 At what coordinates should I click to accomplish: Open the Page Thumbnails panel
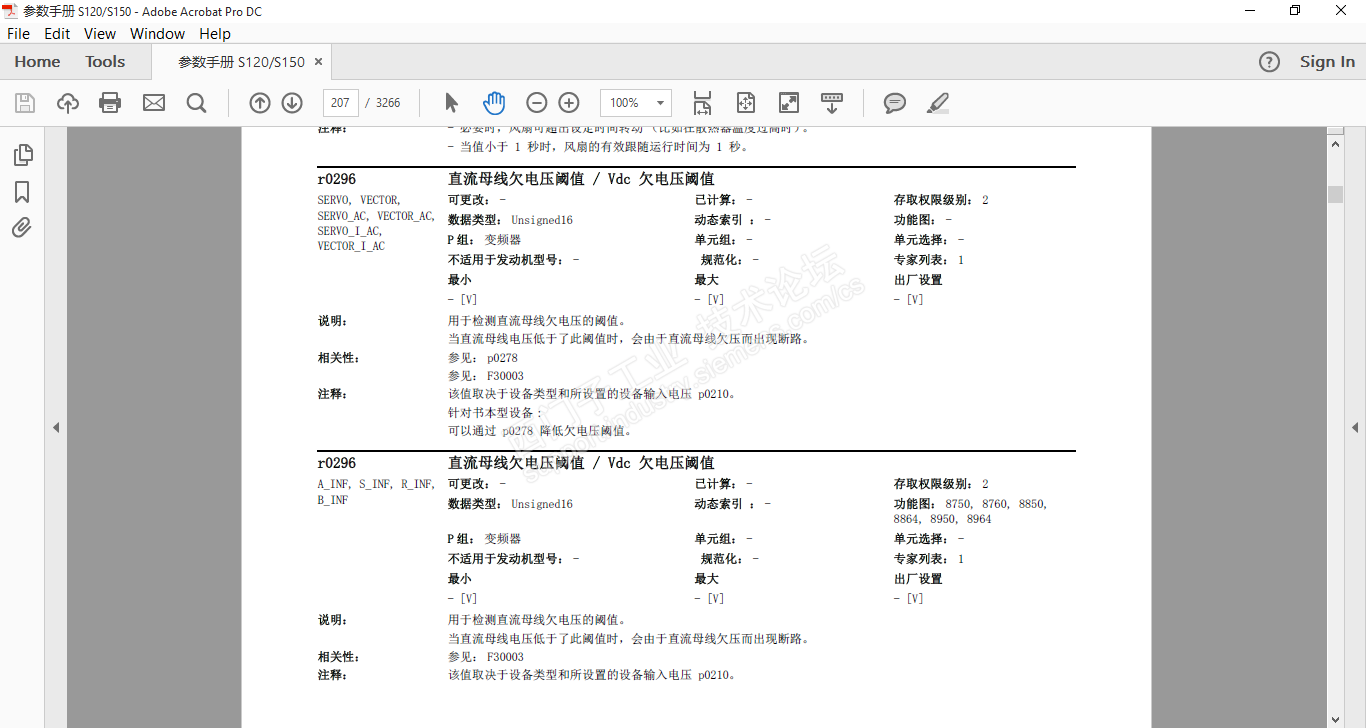pos(22,155)
